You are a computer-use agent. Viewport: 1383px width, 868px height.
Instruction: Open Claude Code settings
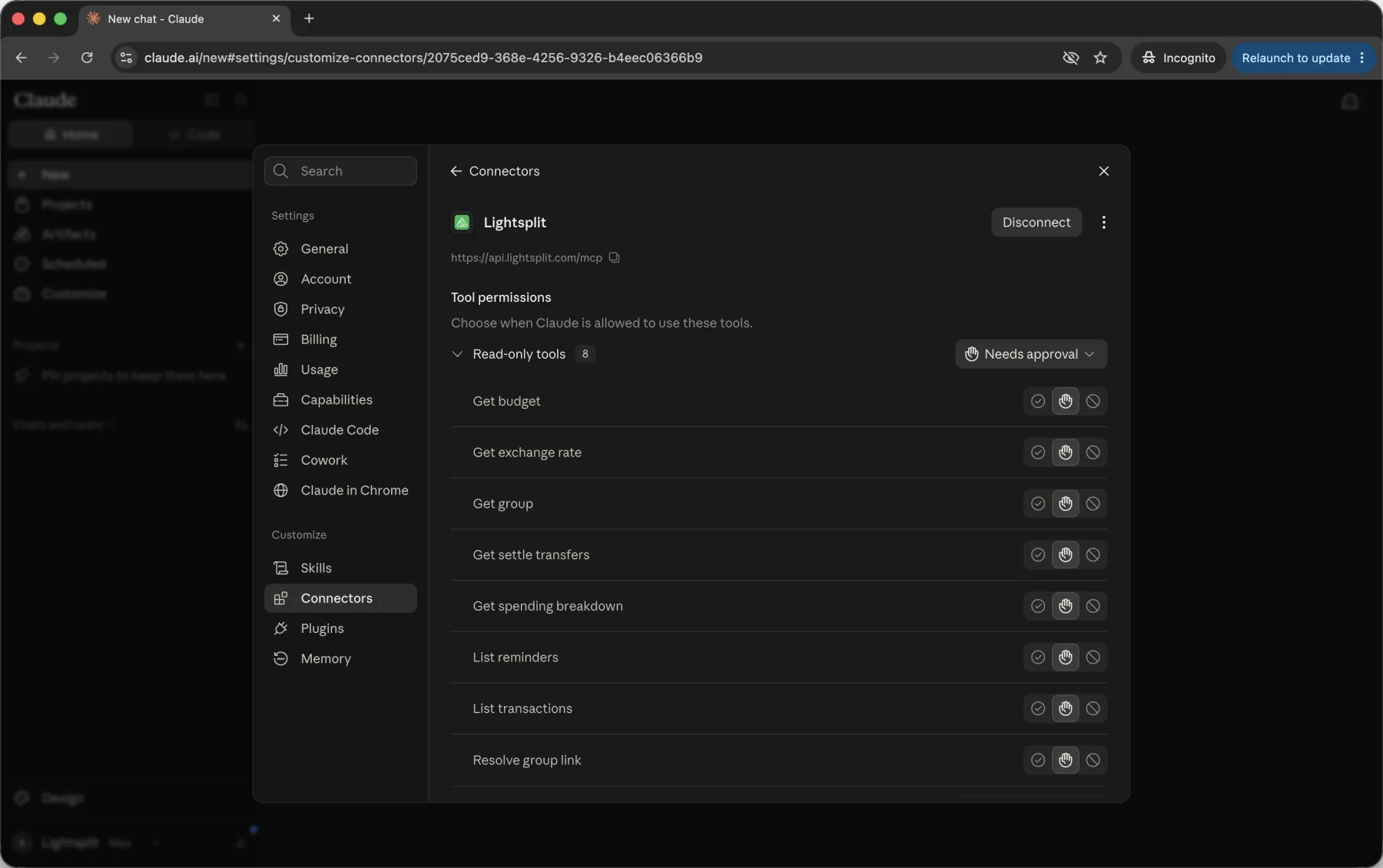click(x=340, y=430)
